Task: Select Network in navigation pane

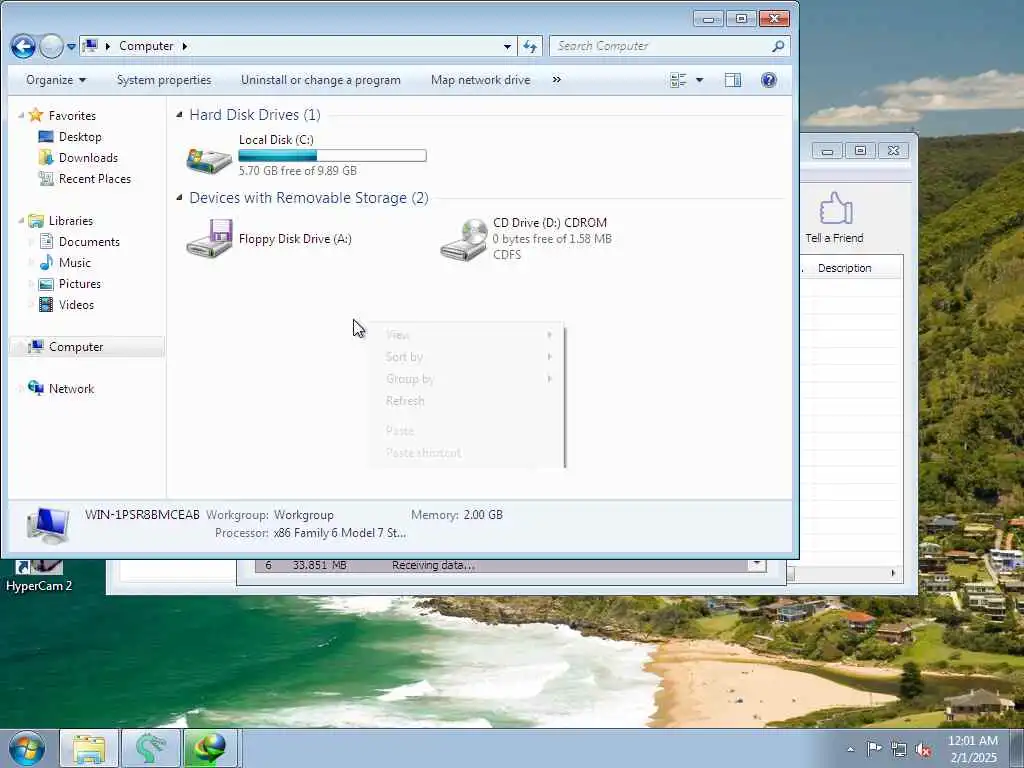Action: tap(71, 389)
